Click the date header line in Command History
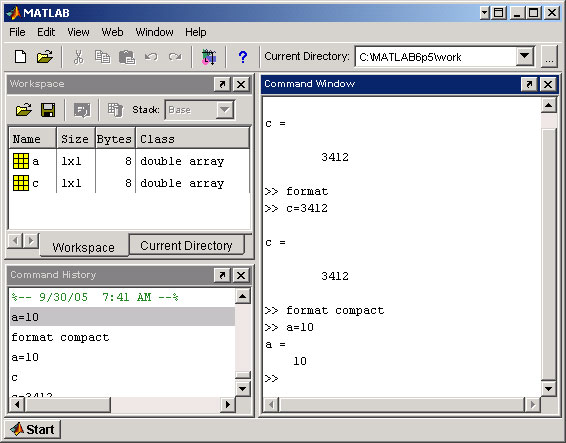The image size is (566, 443). [x=95, y=297]
